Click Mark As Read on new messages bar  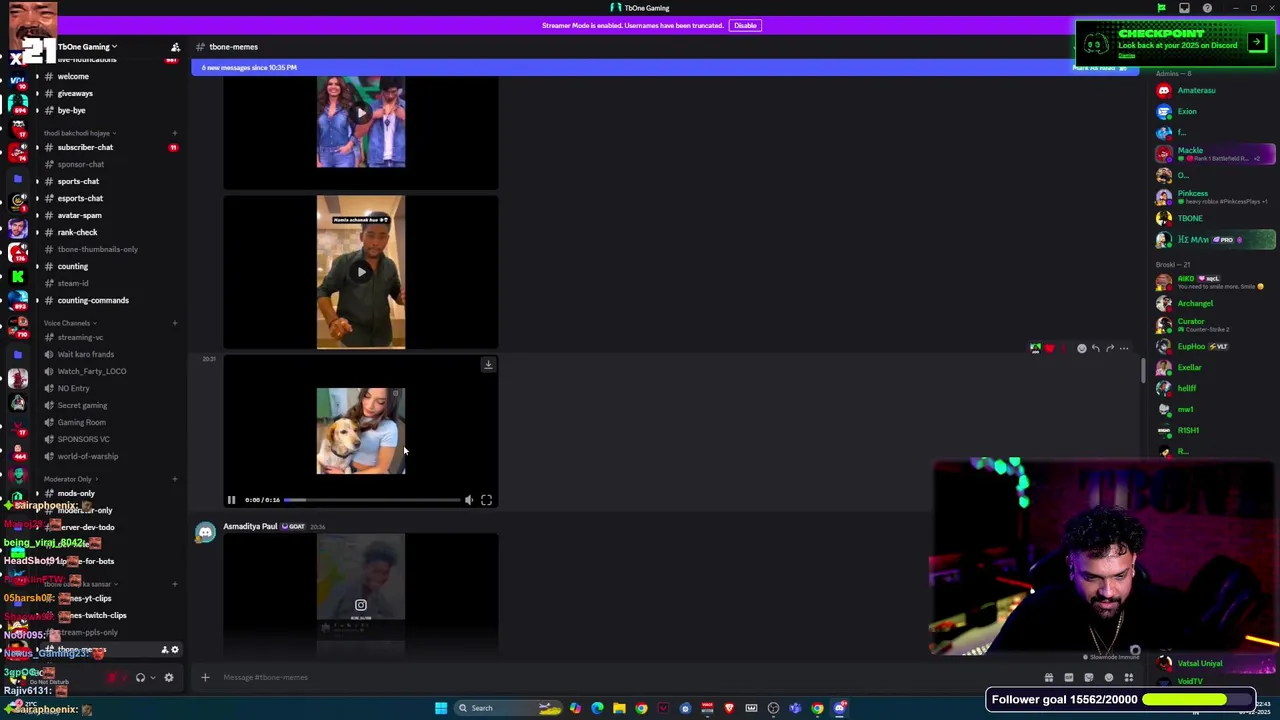point(1099,67)
